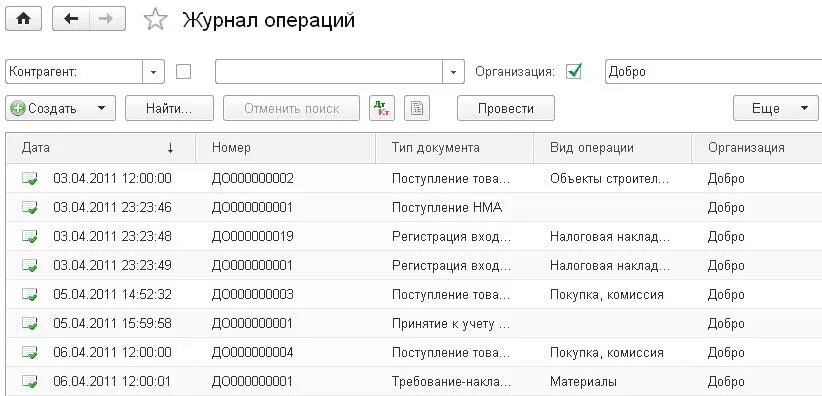Sort by the Тип документа column header
This screenshot has height=396, width=822.
click(x=455, y=148)
